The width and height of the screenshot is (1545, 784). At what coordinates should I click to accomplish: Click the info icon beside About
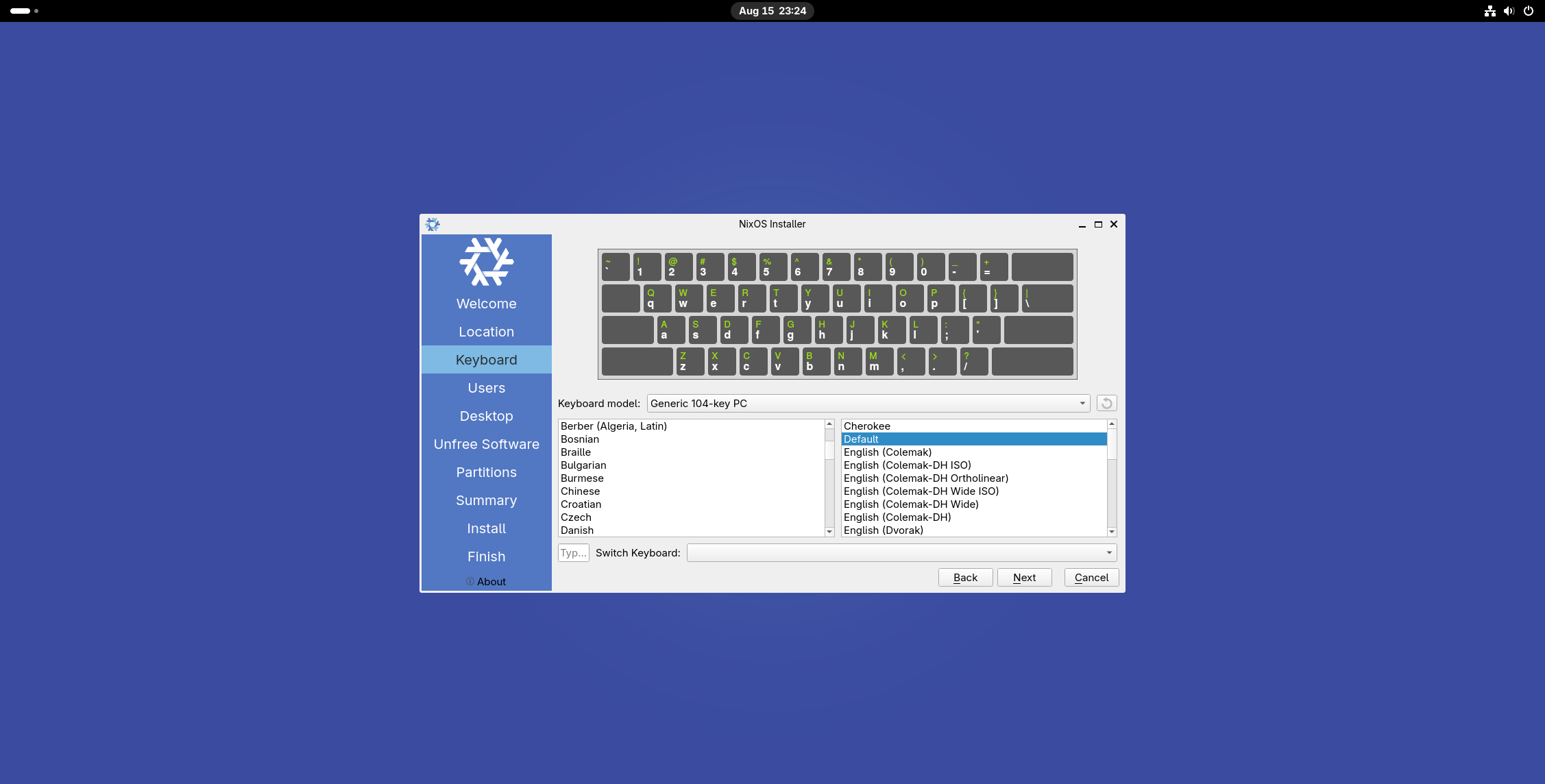[x=470, y=581]
